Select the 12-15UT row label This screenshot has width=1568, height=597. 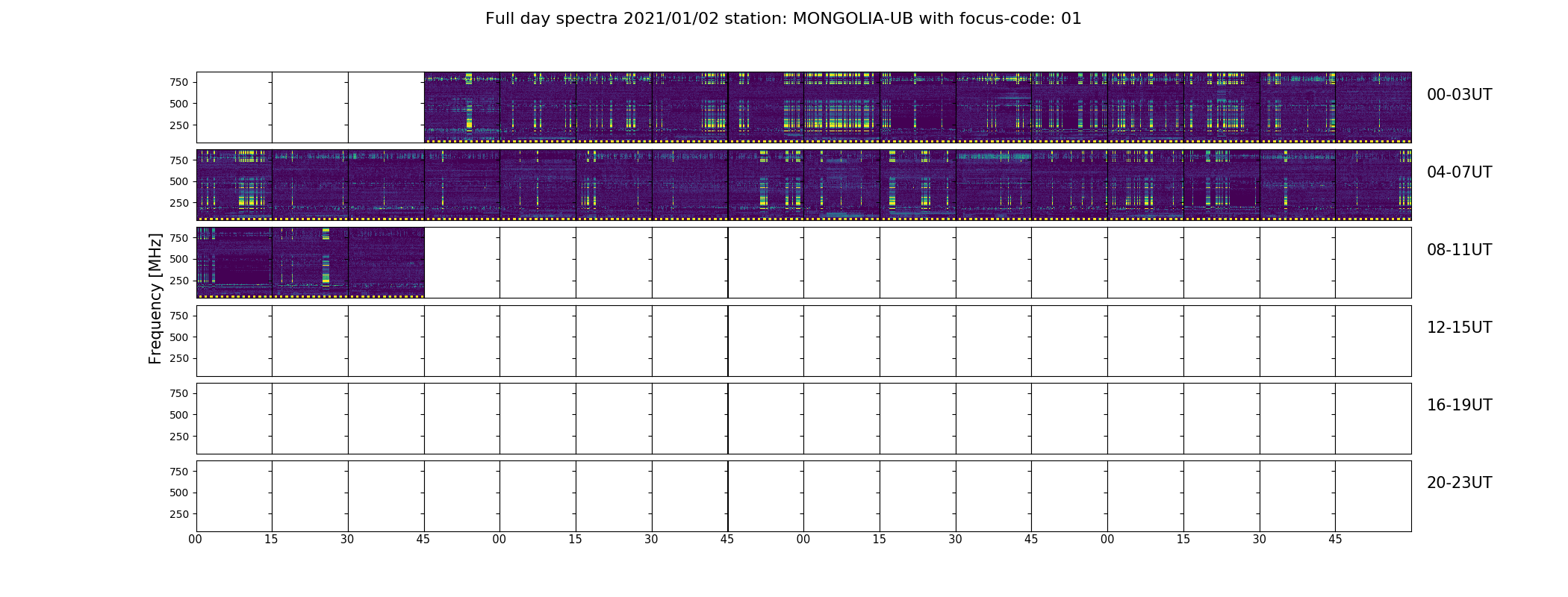coord(1459,328)
